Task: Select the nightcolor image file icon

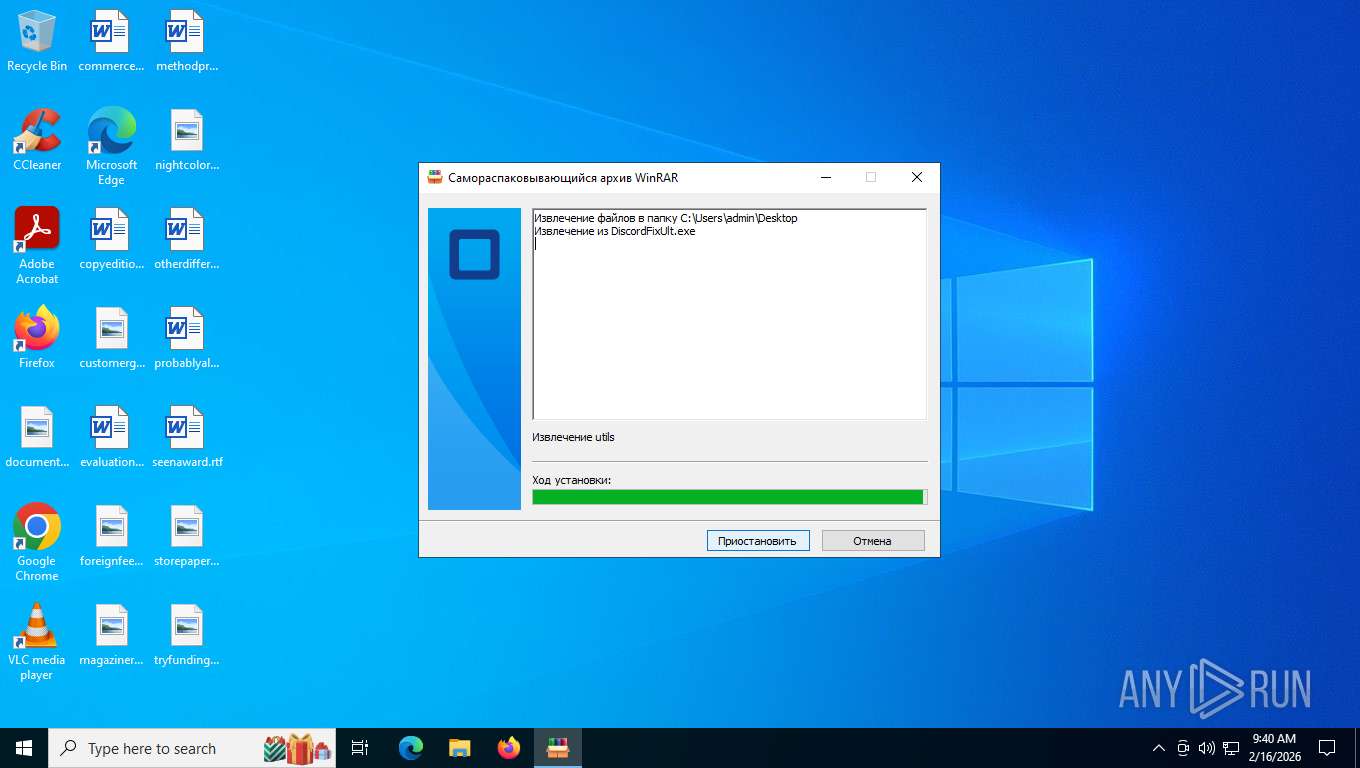Action: [x=187, y=140]
